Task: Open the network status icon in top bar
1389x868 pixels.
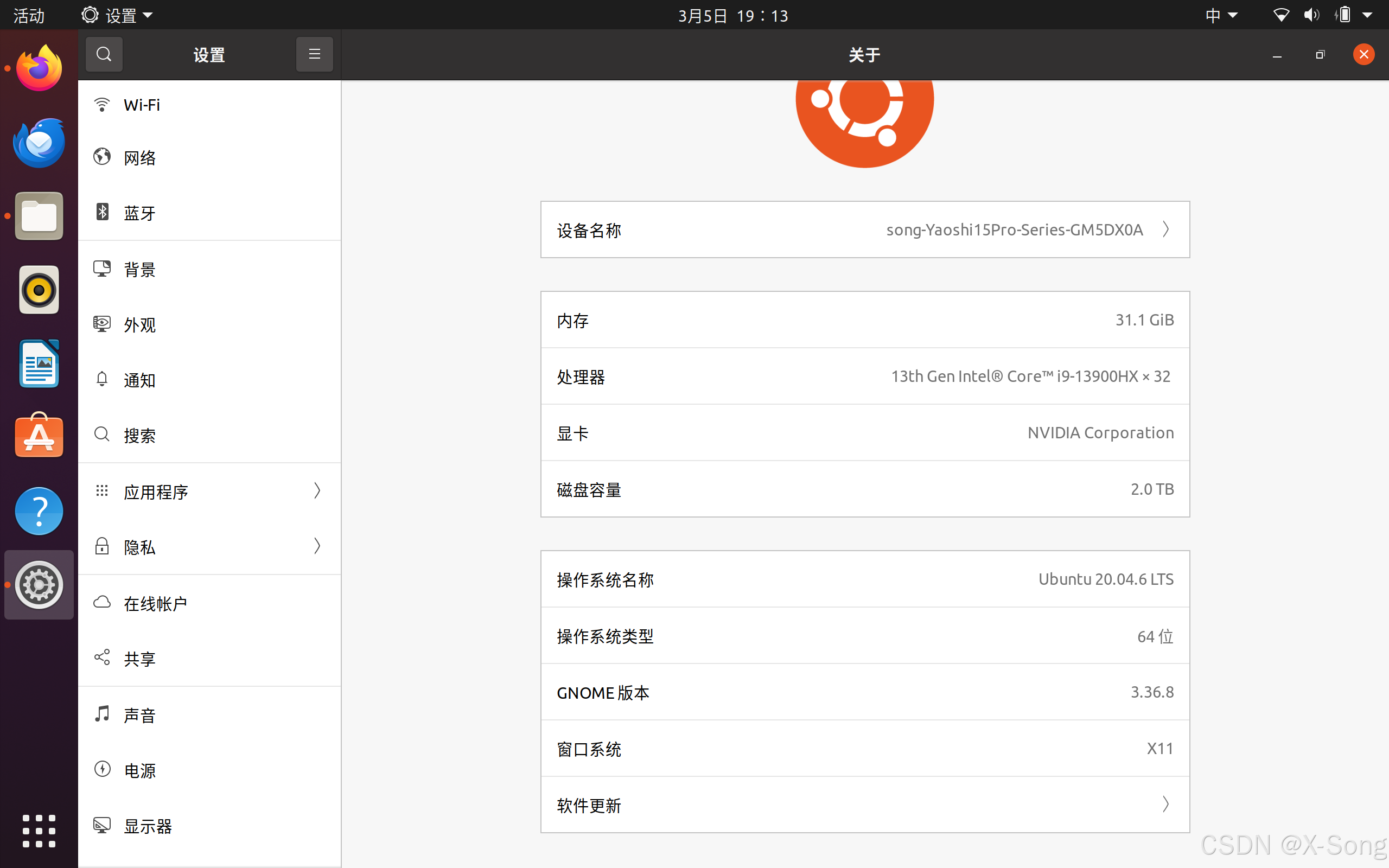Action: point(1280,15)
